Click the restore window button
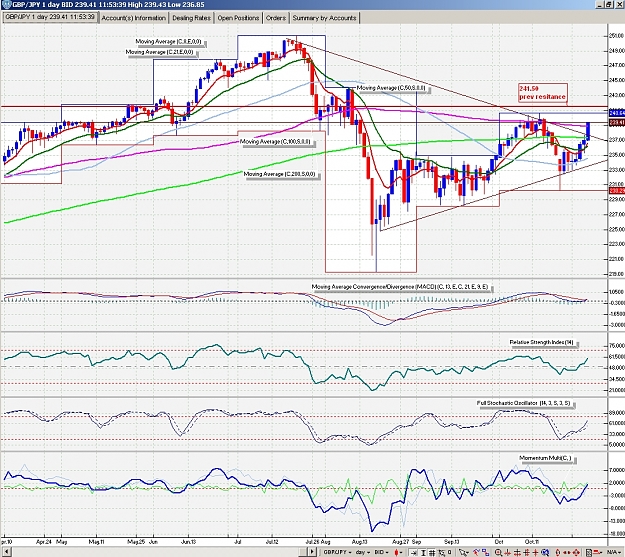This screenshot has height=557, width=625. (x=608, y=4)
